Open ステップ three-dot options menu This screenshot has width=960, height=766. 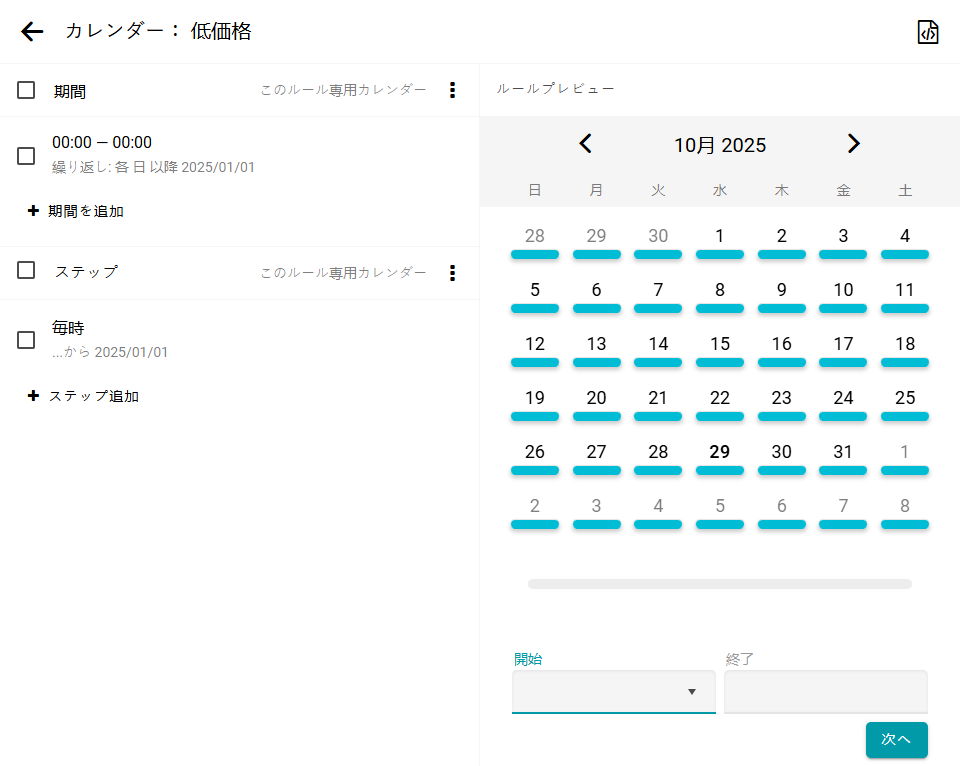(452, 272)
